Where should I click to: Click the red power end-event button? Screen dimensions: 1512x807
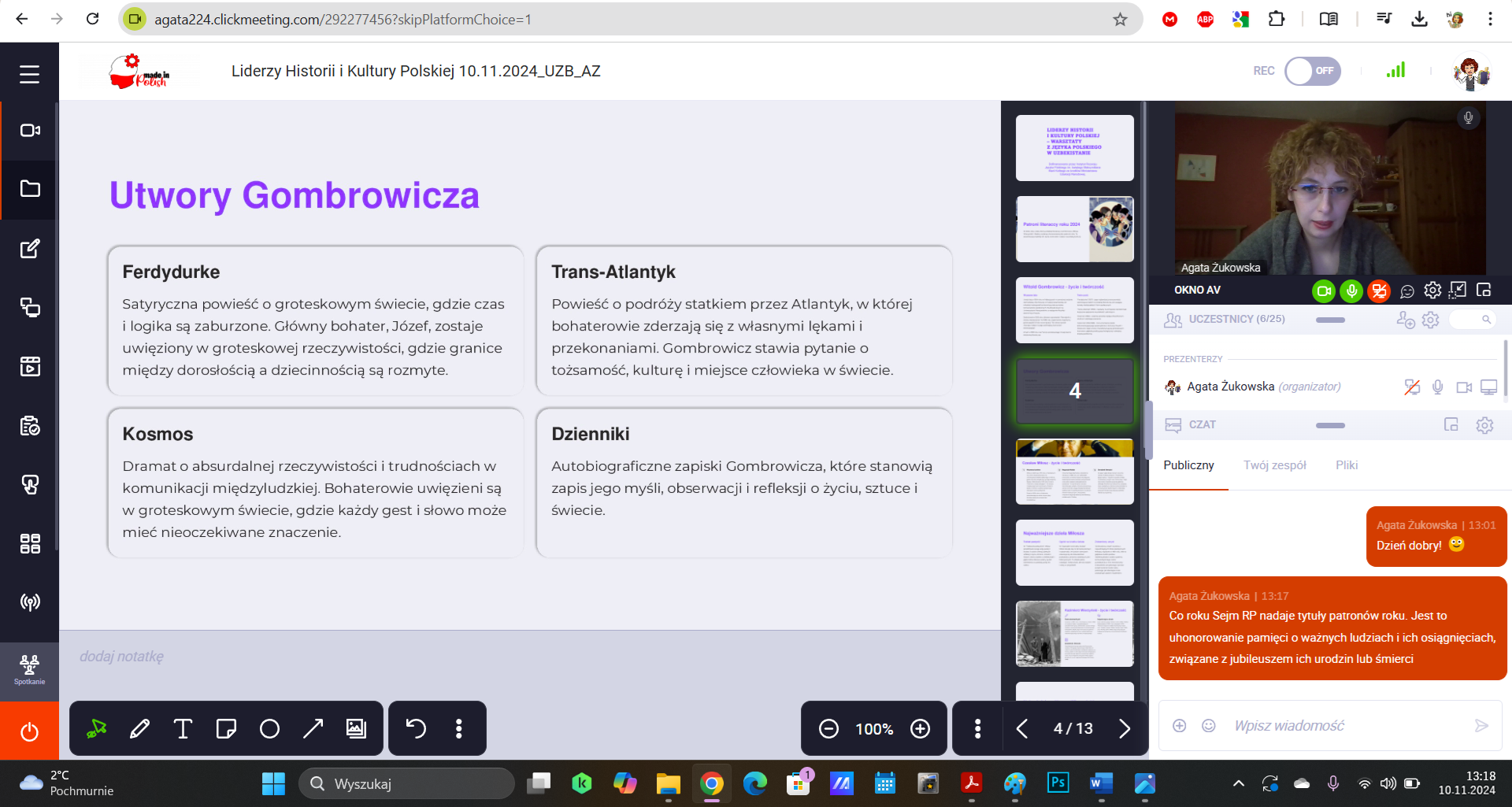[29, 731]
